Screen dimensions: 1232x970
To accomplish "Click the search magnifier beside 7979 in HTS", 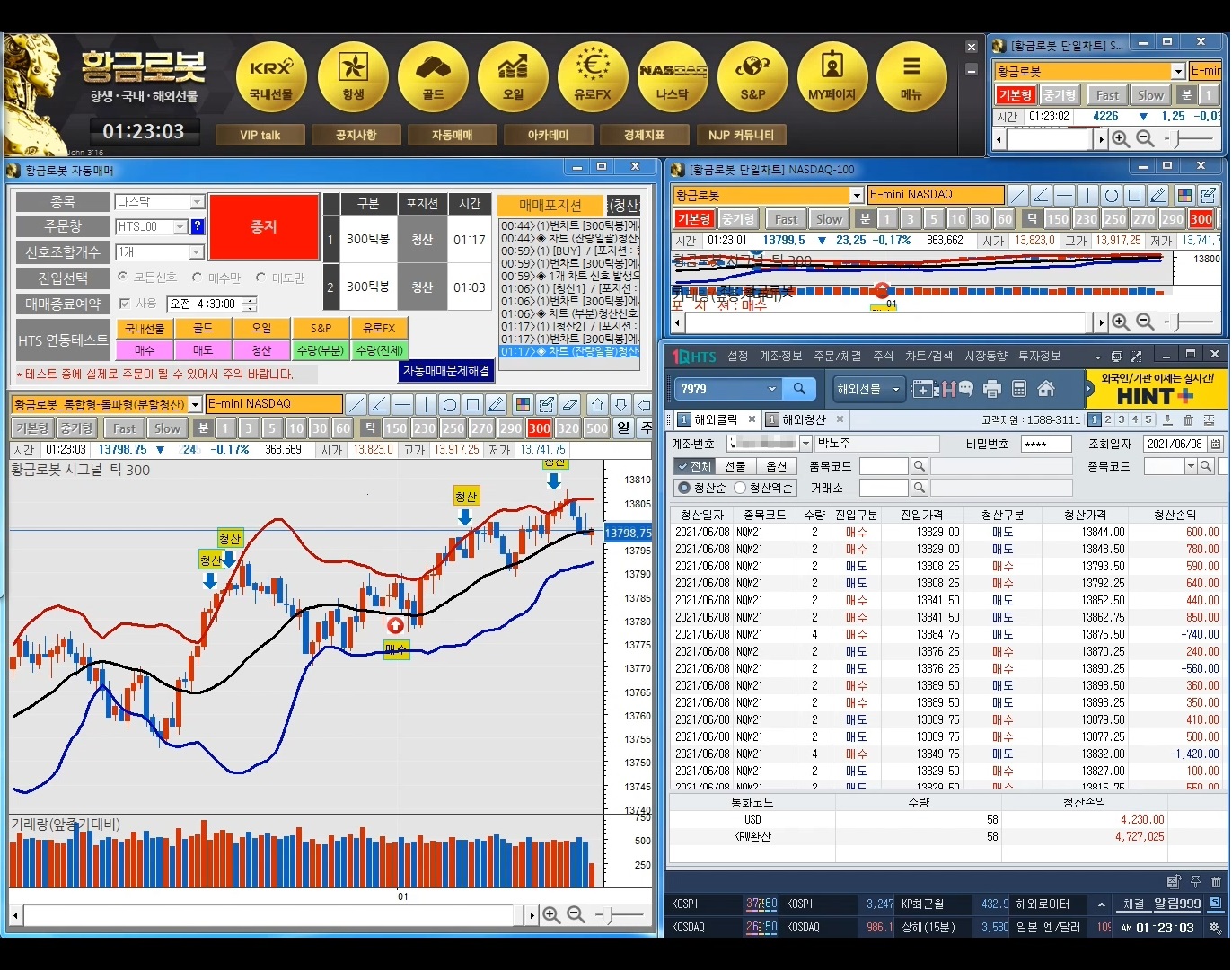I will click(798, 389).
